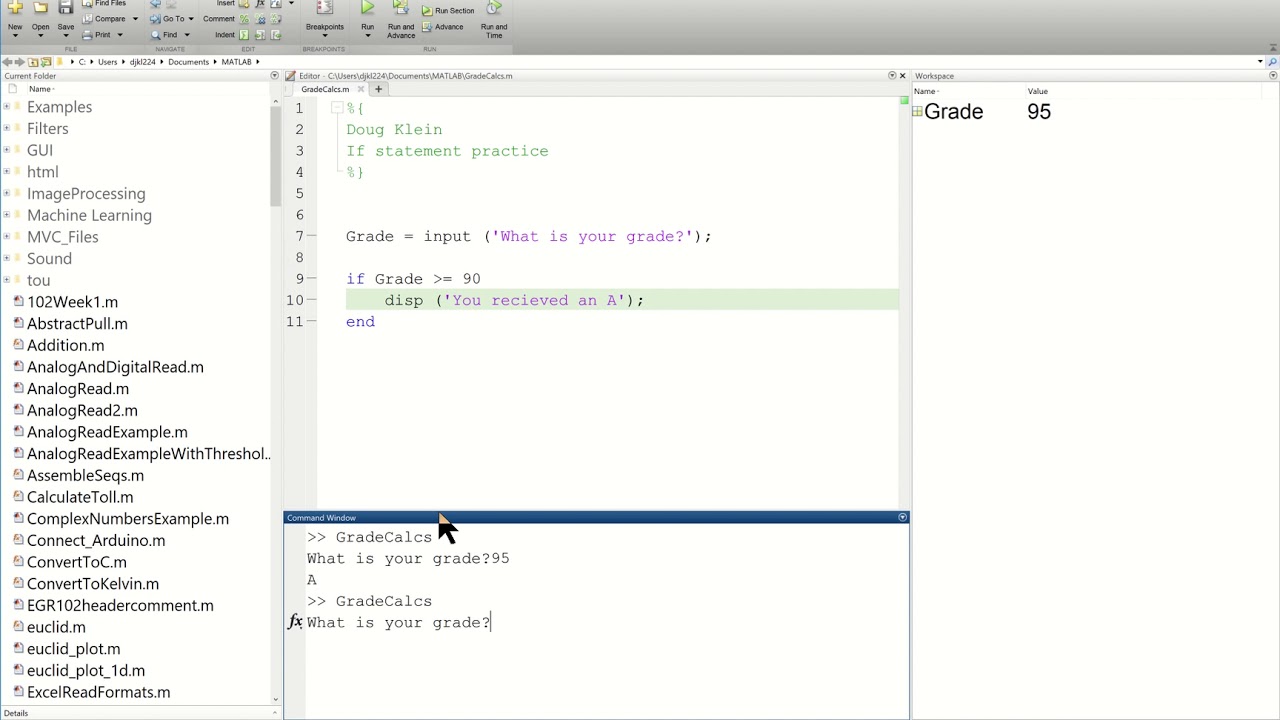Open the Compare dropdown arrow
This screenshot has width=1280, height=720.
135,19
